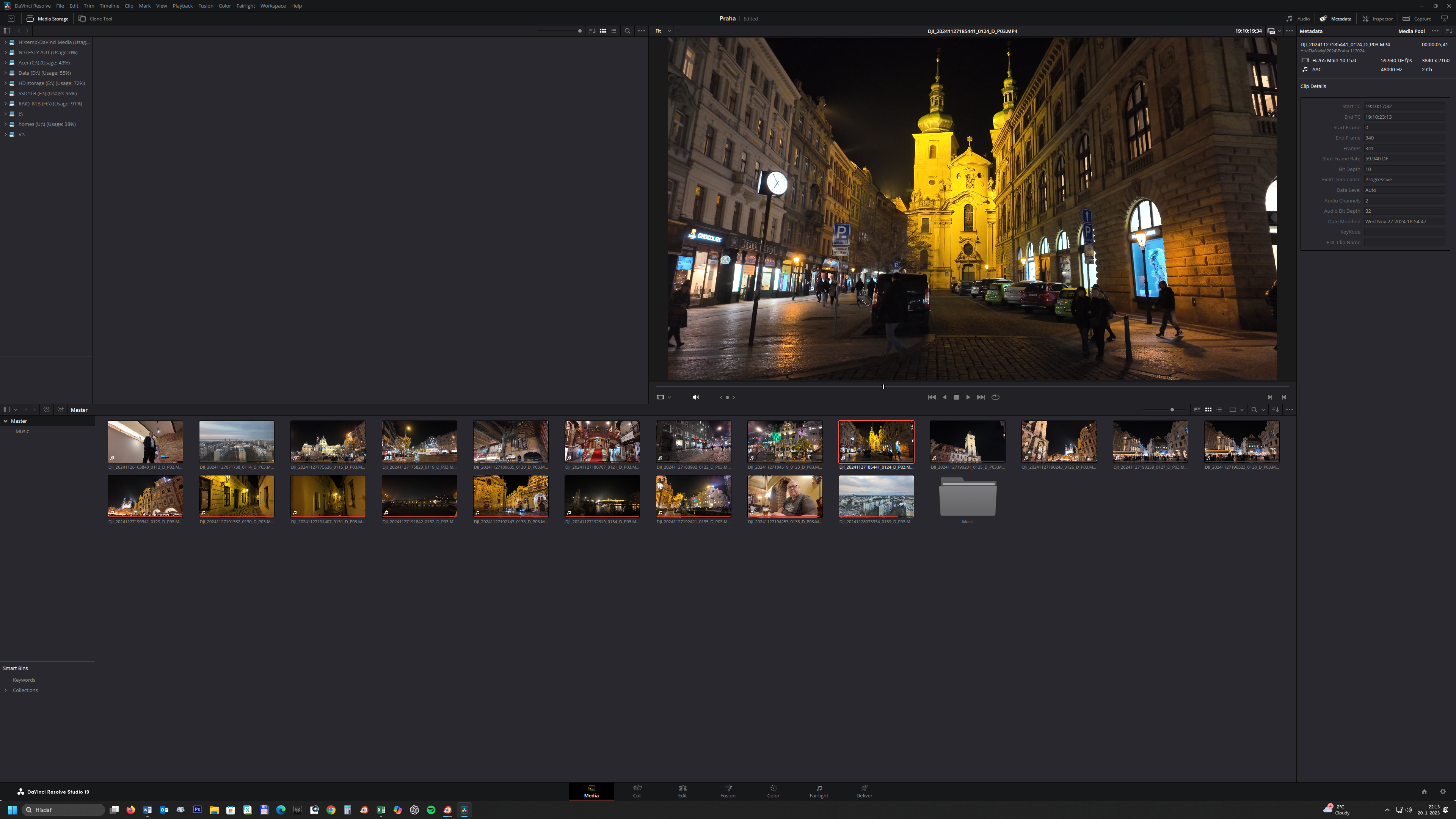Click the media storage search icon
Screen dimensions: 1456x819
click(628, 31)
